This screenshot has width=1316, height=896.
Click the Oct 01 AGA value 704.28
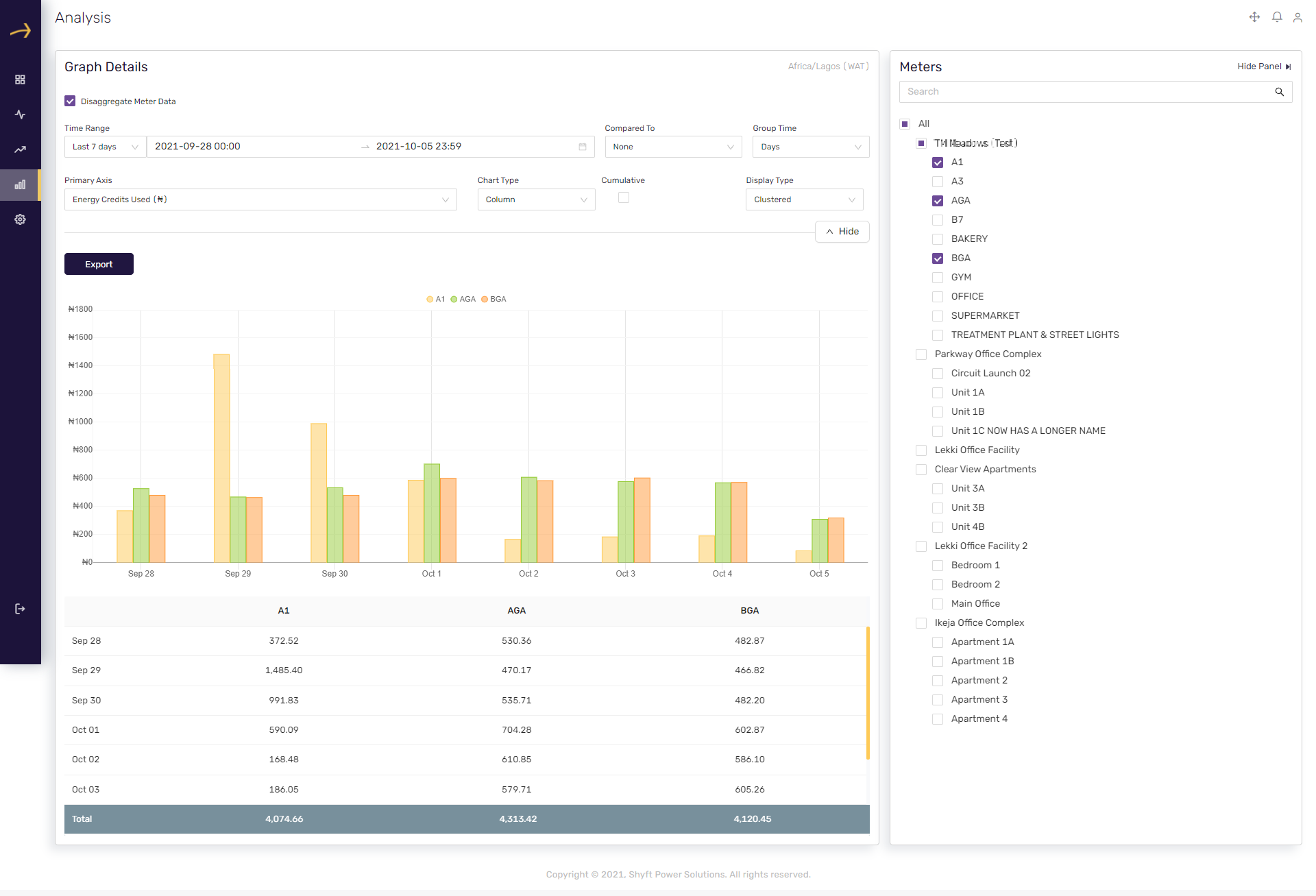click(517, 730)
